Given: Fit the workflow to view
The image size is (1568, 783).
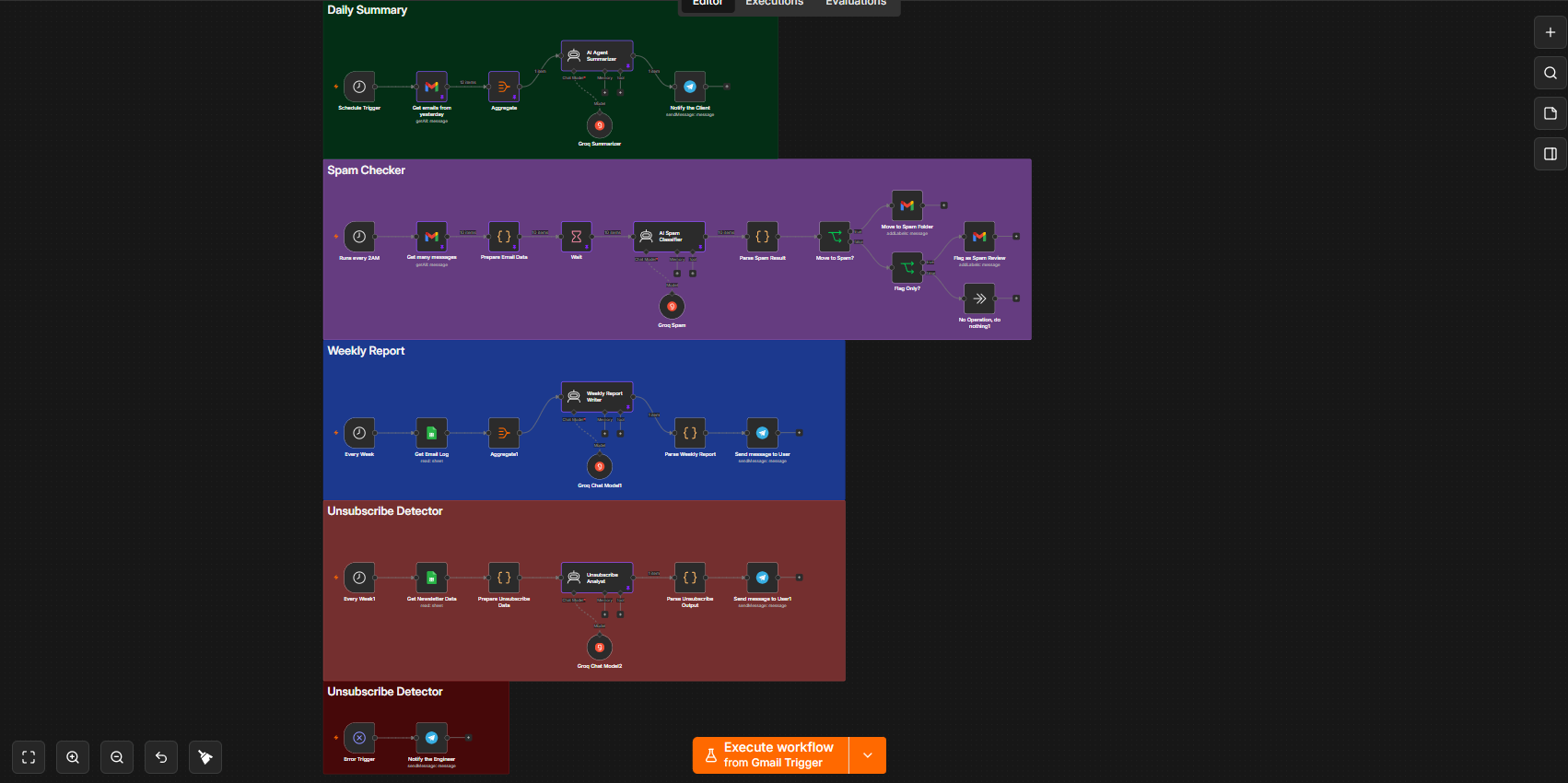Looking at the screenshot, I should [x=29, y=757].
